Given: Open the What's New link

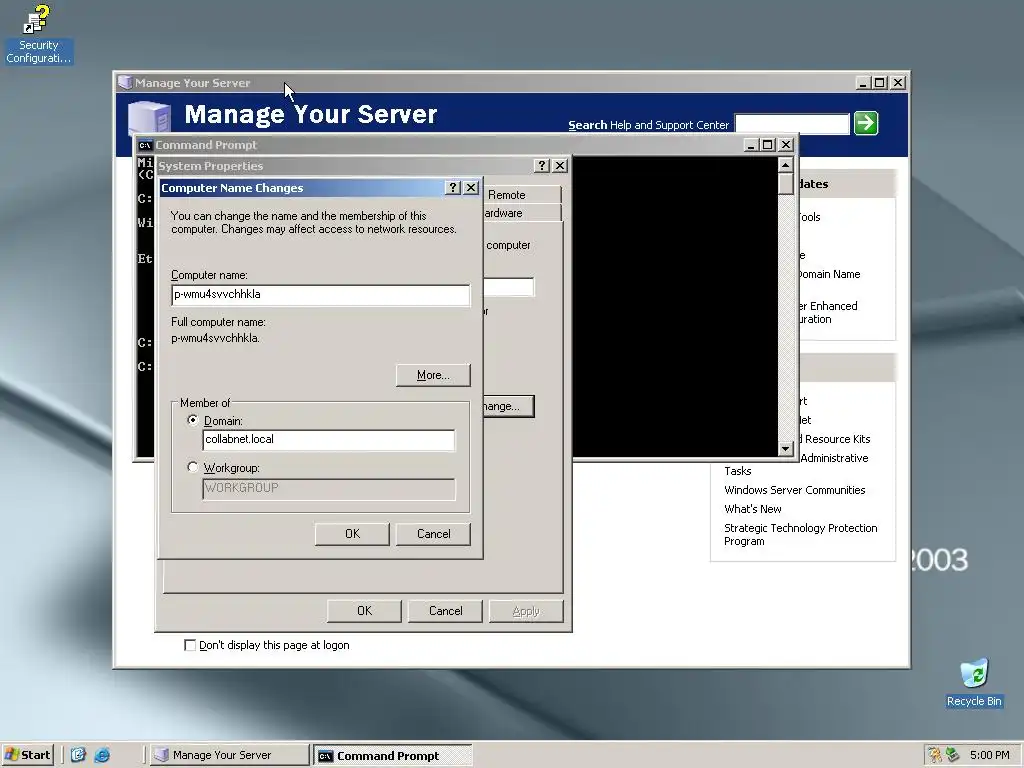Looking at the screenshot, I should 752,509.
